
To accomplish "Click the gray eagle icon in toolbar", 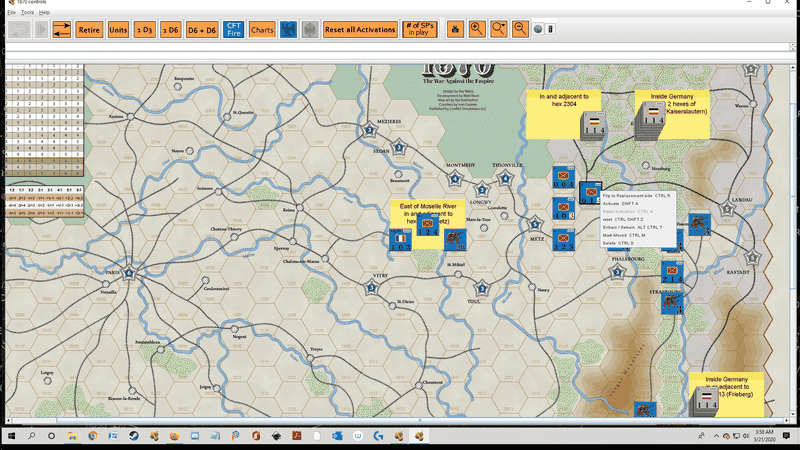I will (x=309, y=30).
